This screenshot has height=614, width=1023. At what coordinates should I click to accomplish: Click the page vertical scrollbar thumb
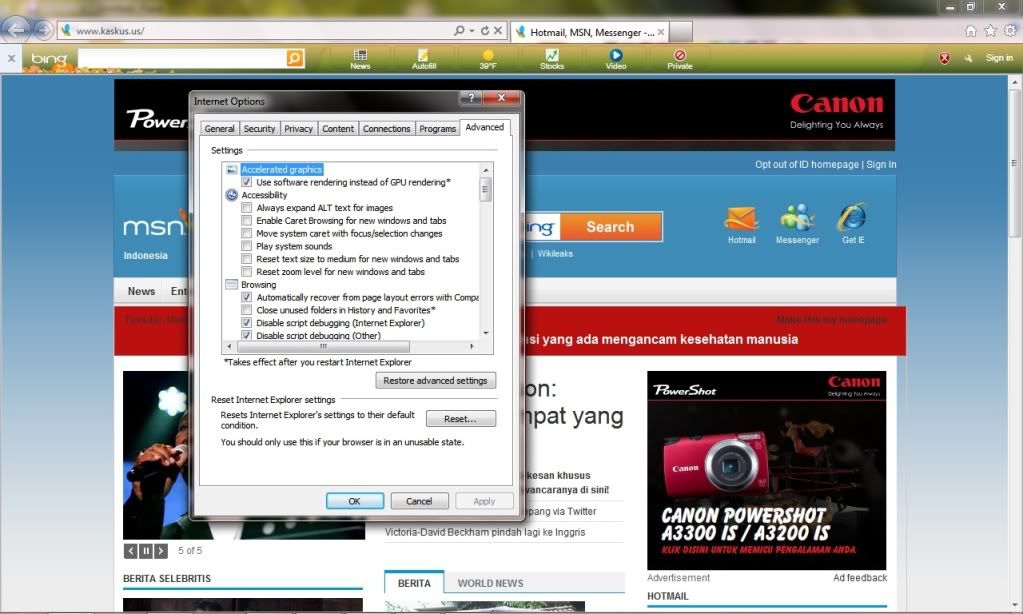(1014, 163)
